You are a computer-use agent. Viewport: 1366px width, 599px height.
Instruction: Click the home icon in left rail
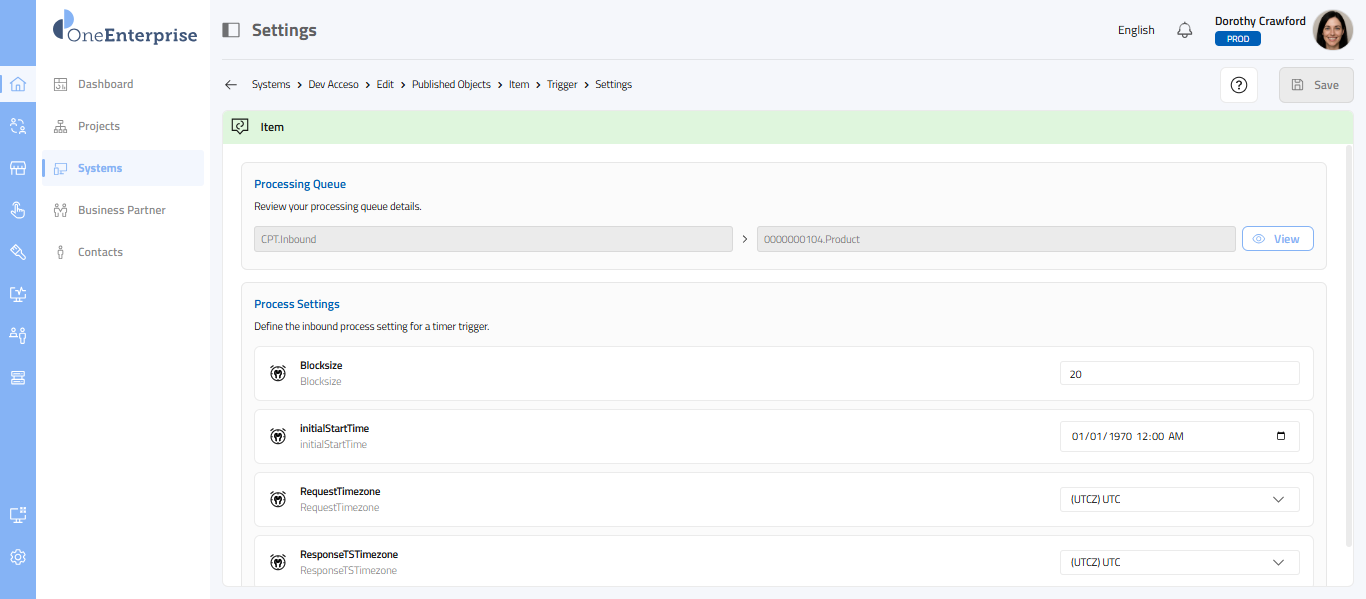18,84
